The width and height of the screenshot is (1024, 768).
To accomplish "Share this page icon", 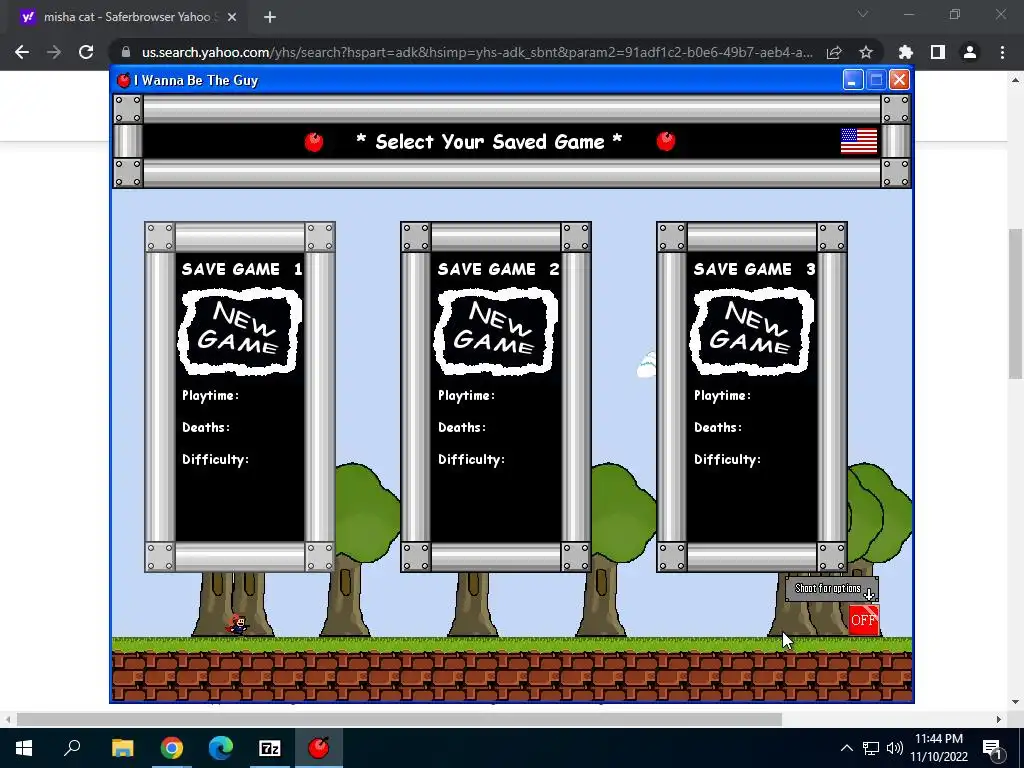I will pyautogui.click(x=834, y=52).
